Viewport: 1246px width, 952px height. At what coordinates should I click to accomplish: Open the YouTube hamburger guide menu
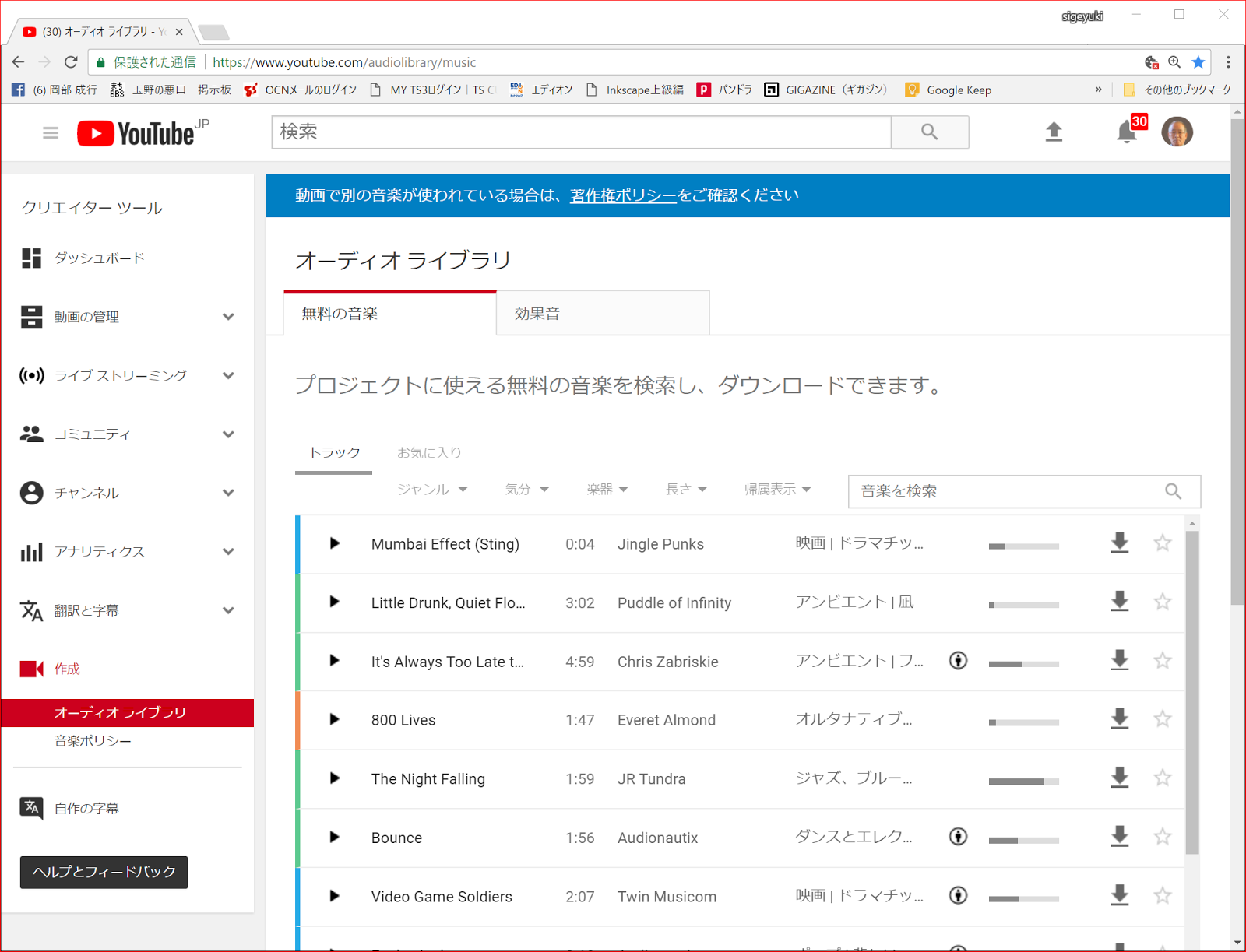coord(51,133)
